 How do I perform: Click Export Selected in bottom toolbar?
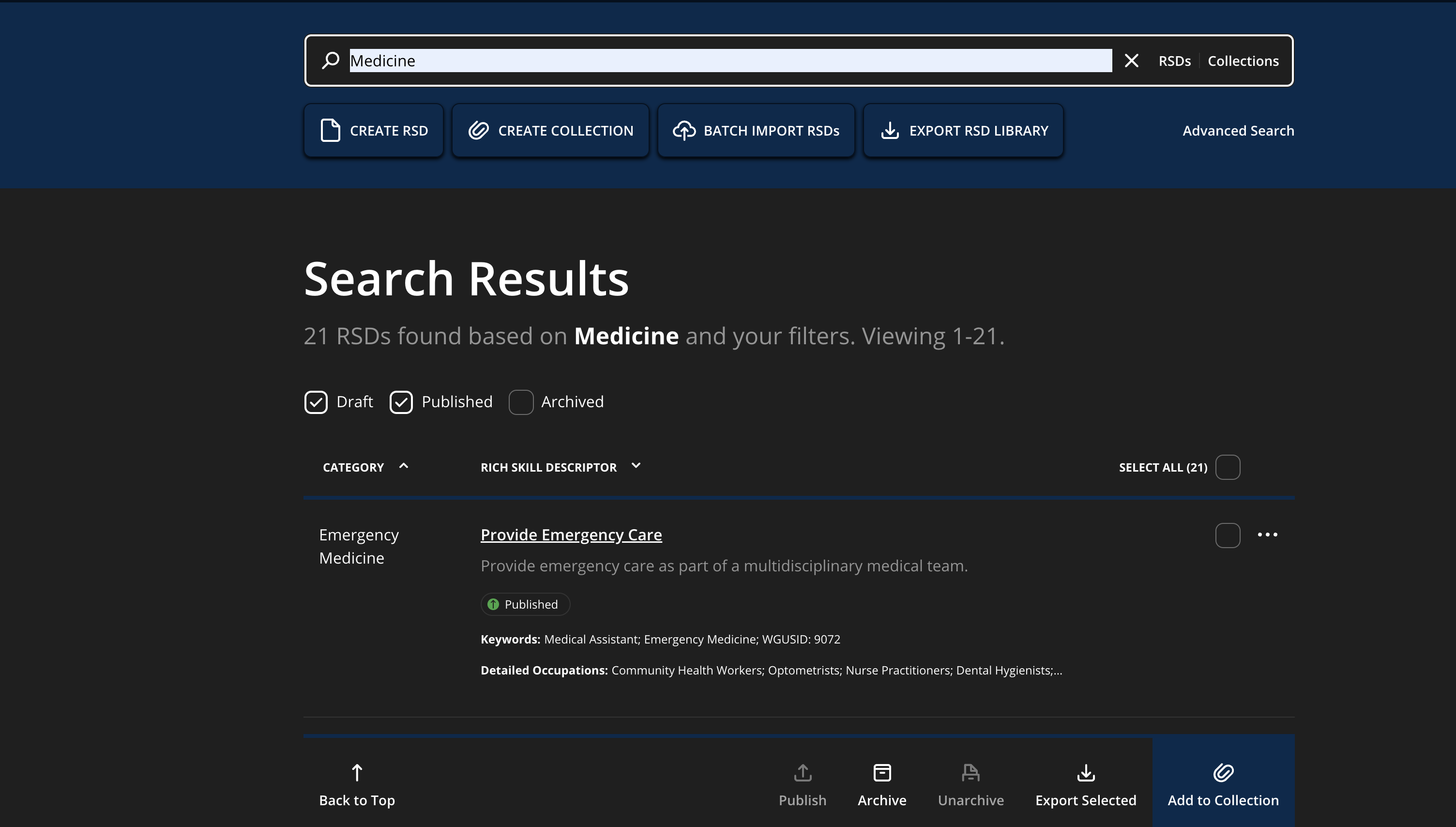tap(1085, 784)
